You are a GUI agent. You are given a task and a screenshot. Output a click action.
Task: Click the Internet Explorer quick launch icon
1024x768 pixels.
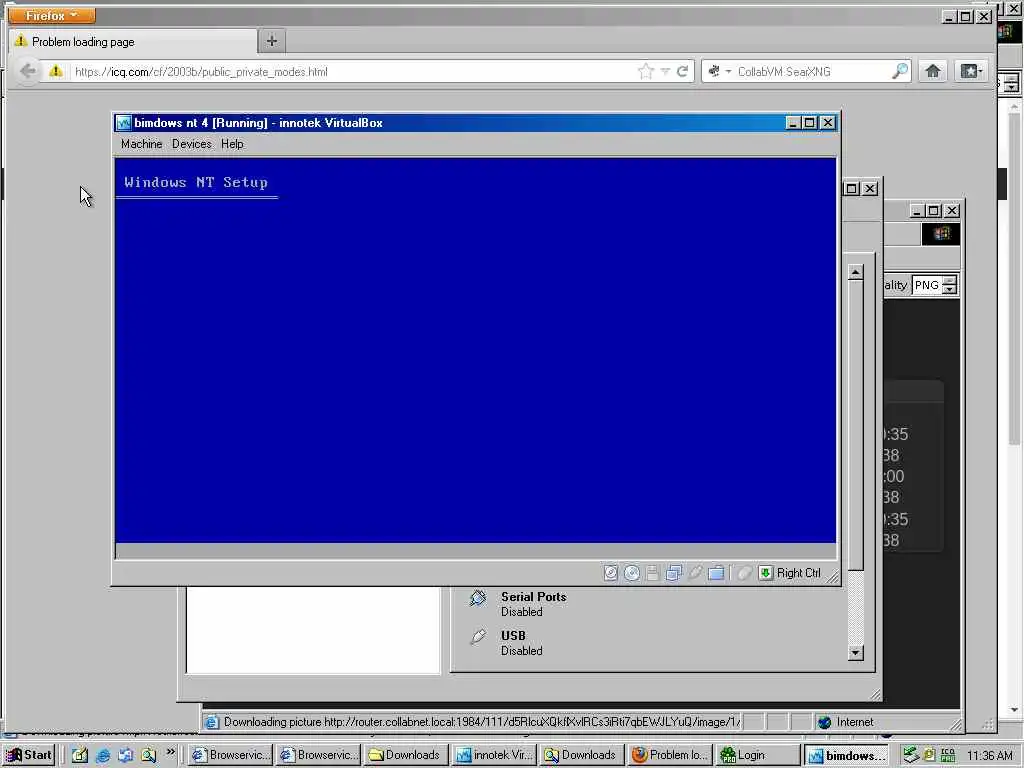(103, 755)
